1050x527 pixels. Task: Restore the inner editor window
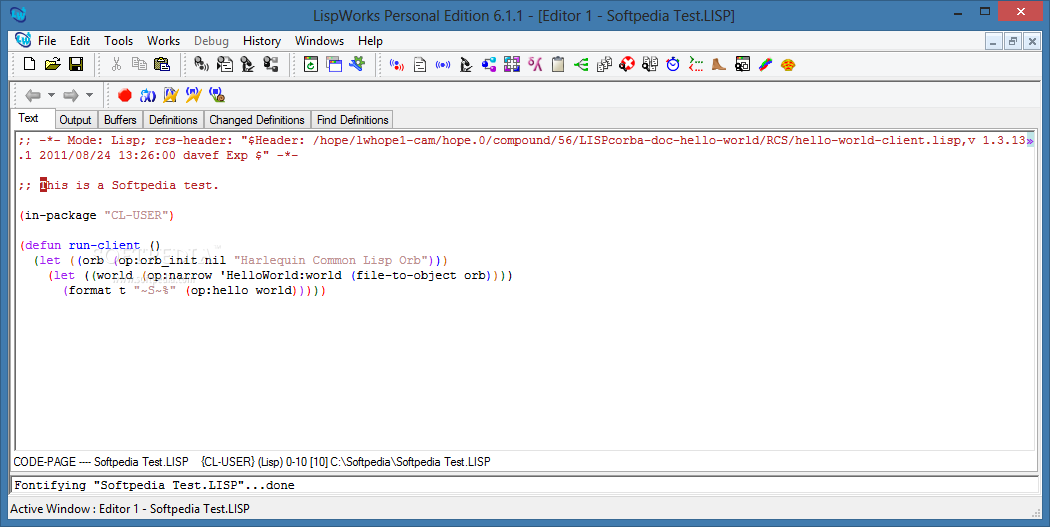1012,42
